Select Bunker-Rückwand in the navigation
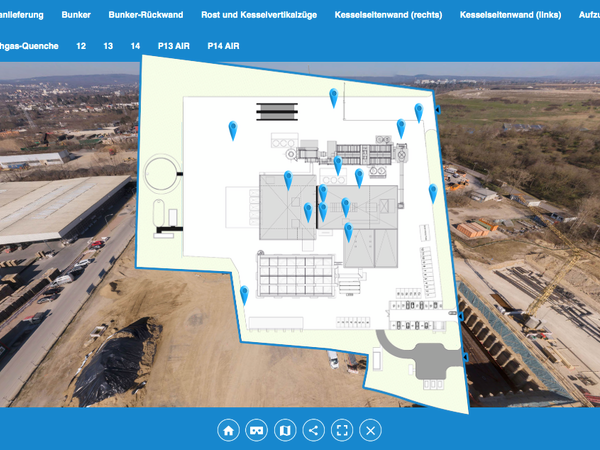 point(146,15)
